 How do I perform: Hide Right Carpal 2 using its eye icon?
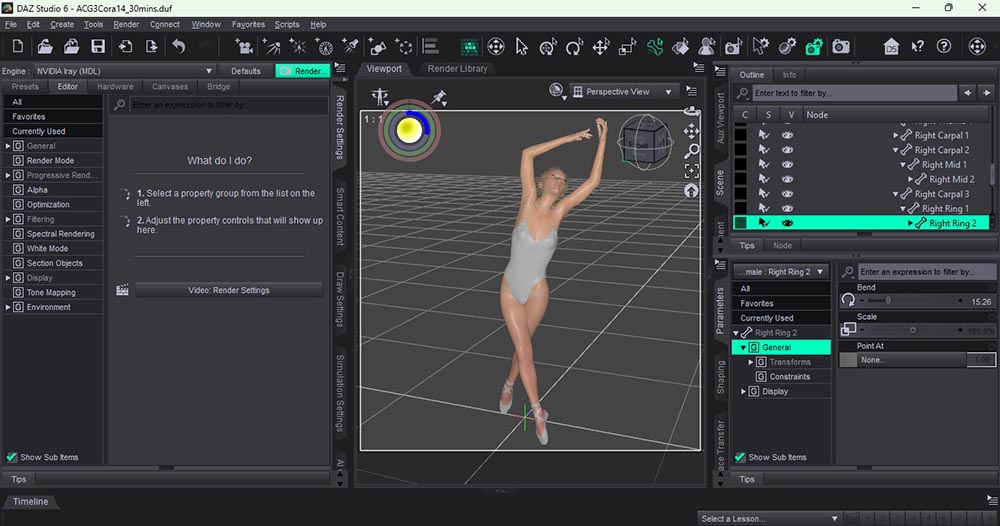click(x=788, y=150)
